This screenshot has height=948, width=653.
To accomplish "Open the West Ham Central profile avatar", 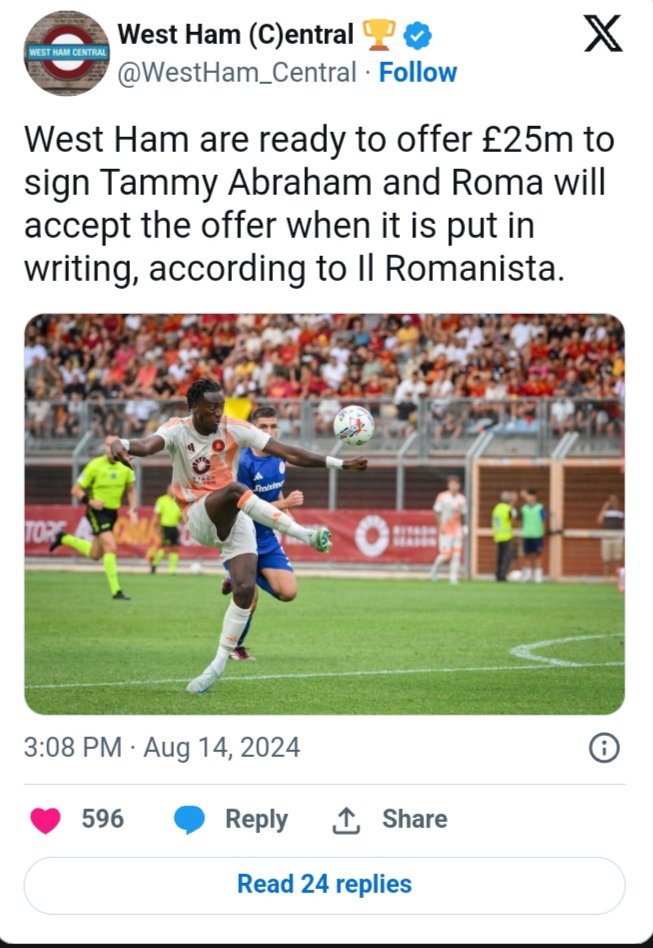I will click(x=67, y=53).
